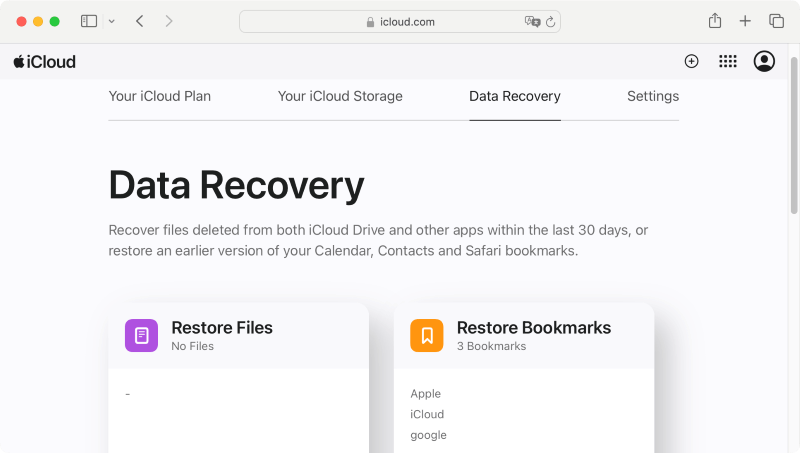Go back with the back arrow

pos(140,21)
